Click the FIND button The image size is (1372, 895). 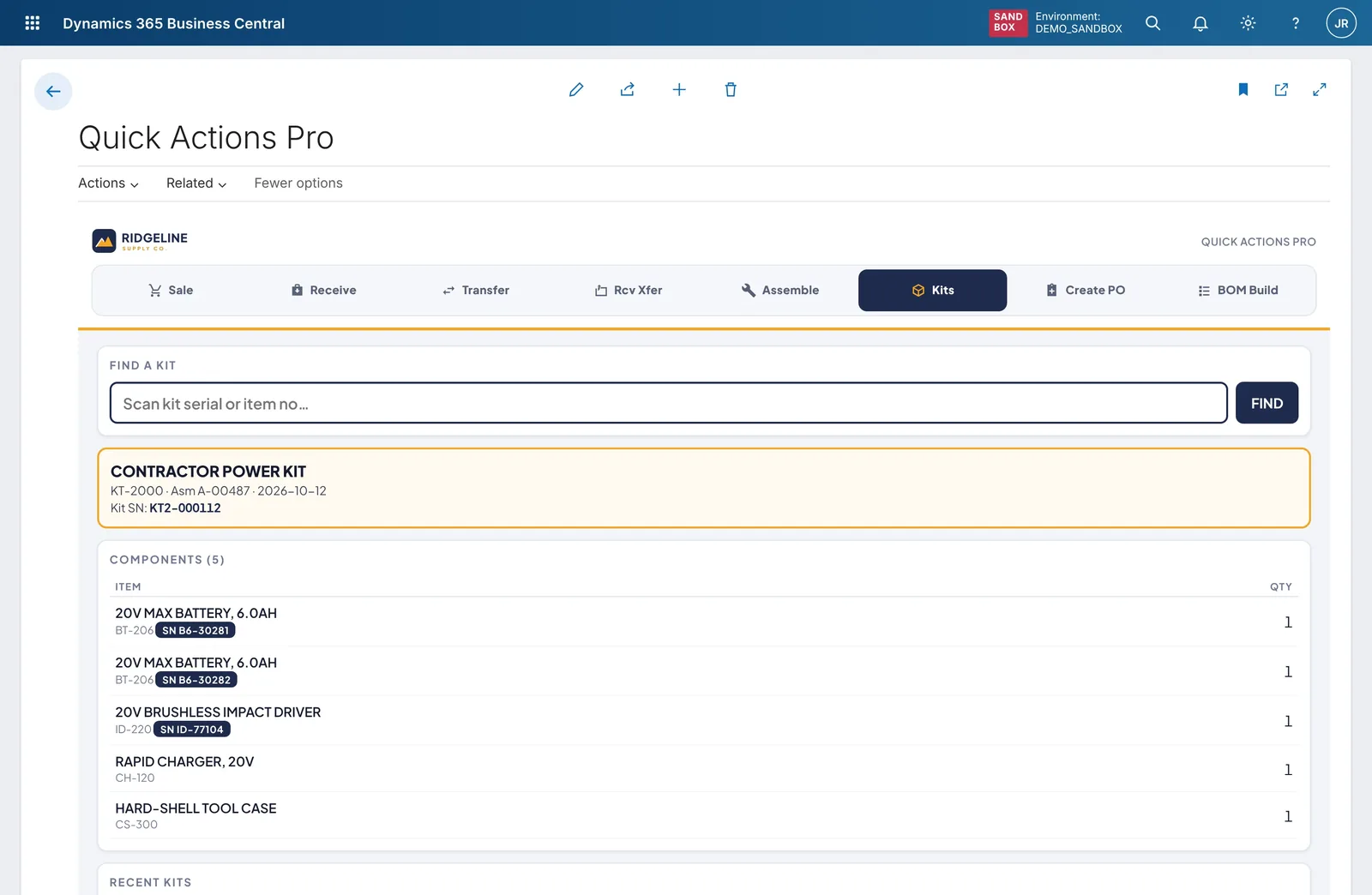coord(1267,403)
